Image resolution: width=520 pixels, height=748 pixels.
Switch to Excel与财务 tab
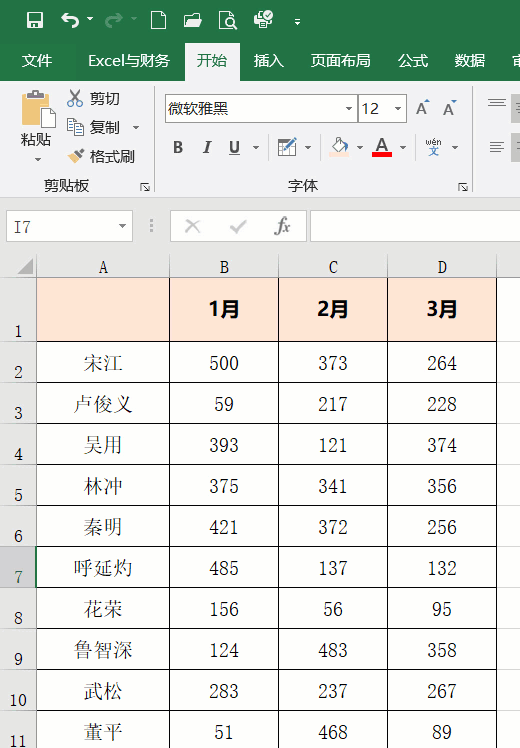[129, 61]
